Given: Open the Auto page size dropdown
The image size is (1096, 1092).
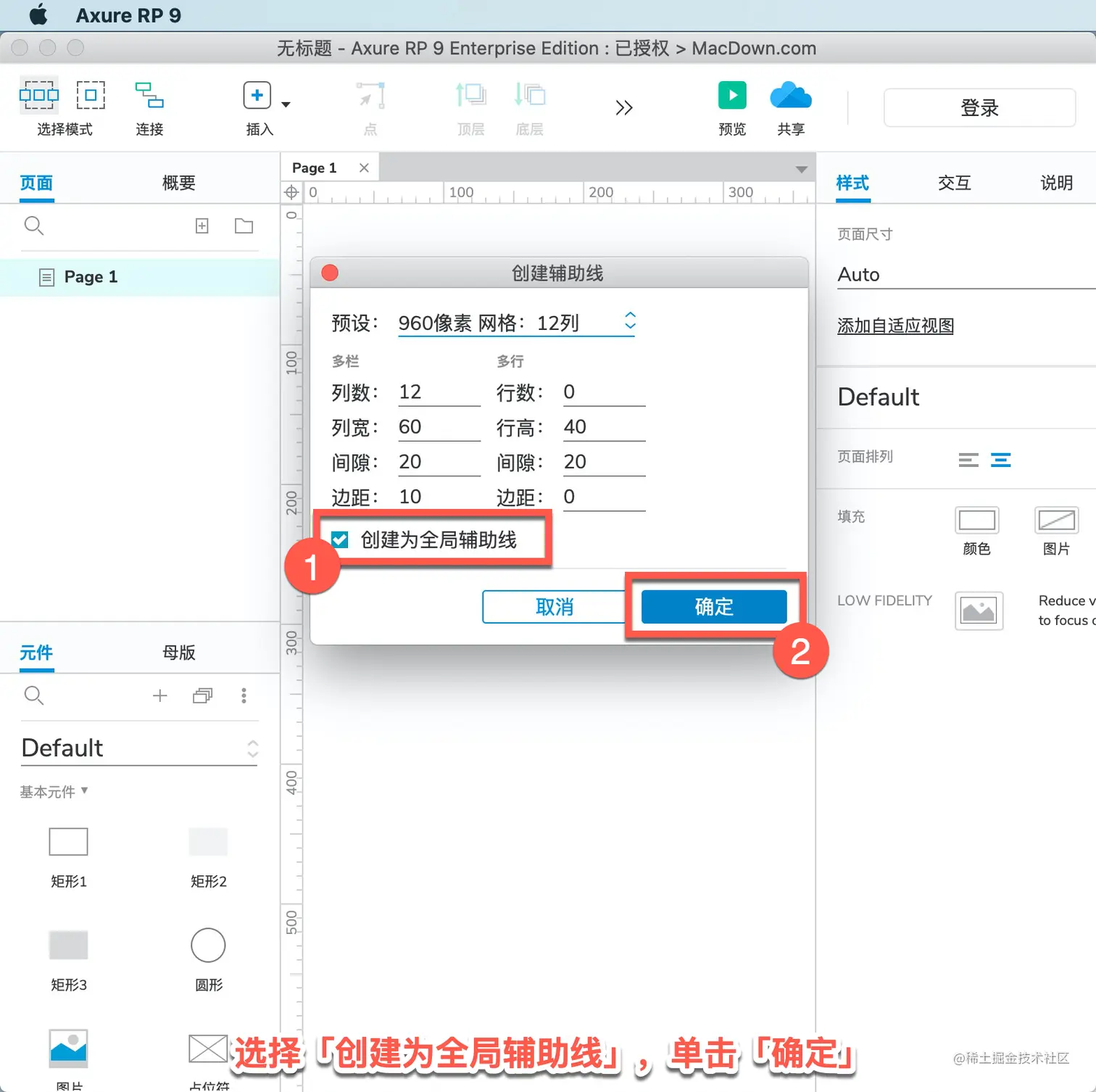Looking at the screenshot, I should coord(966,275).
